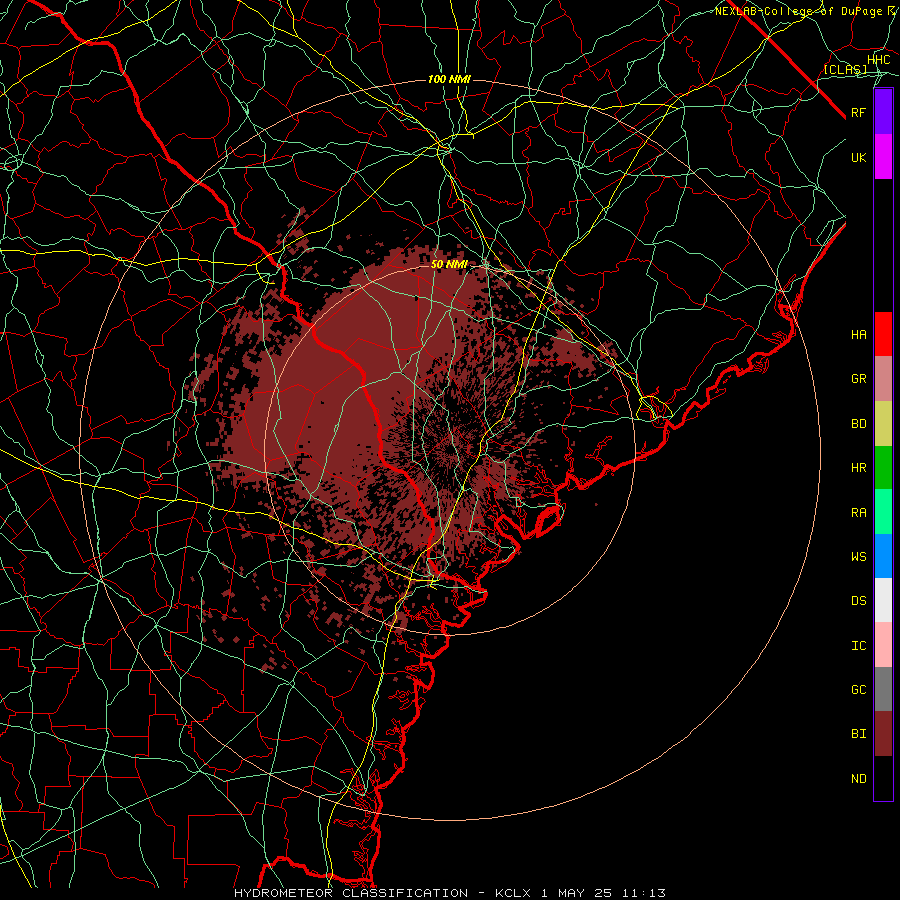The image size is (900, 900).
Task: Click the DS white legend swatch
Action: click(x=883, y=600)
